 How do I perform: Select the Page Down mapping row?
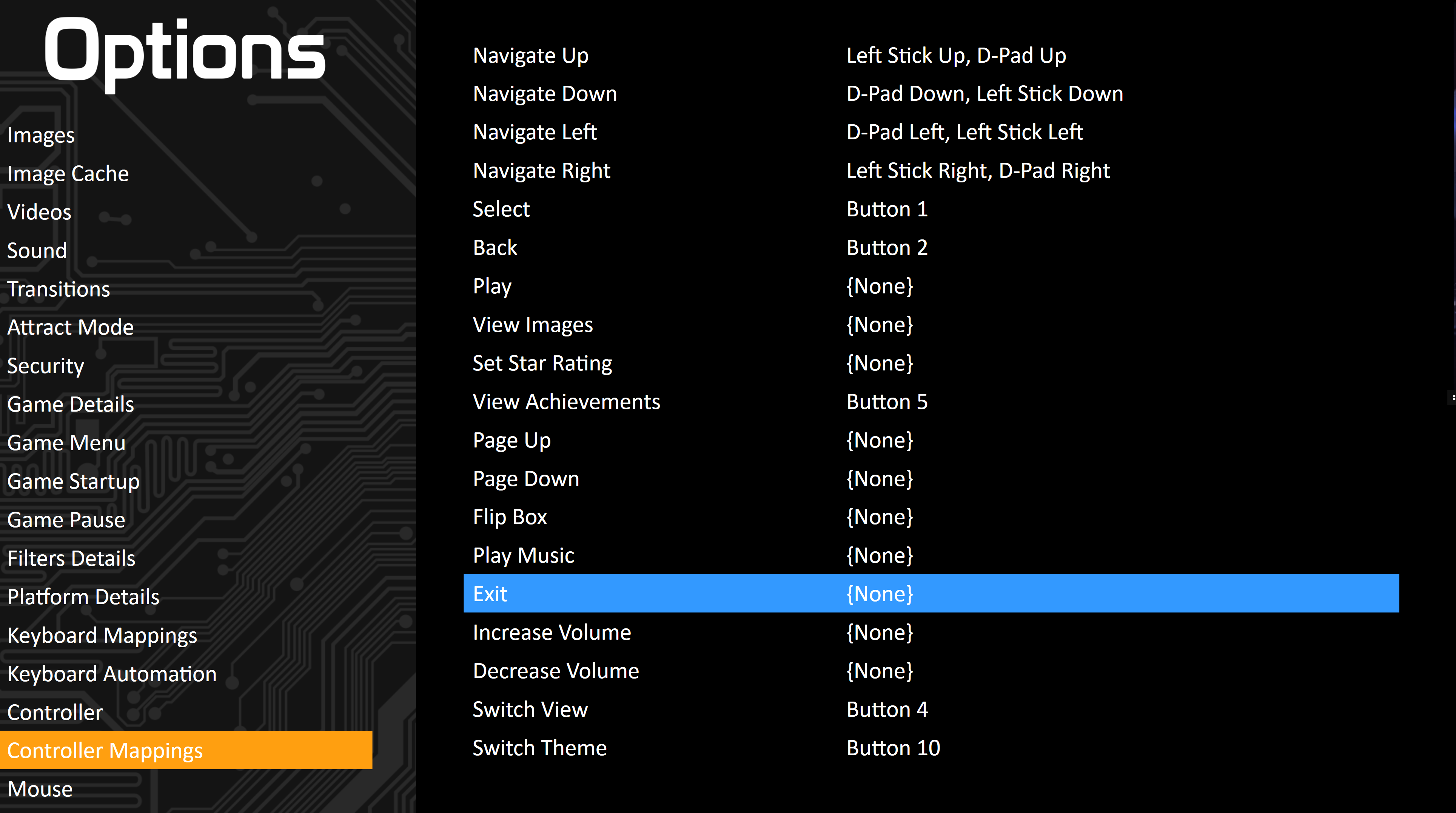[932, 478]
